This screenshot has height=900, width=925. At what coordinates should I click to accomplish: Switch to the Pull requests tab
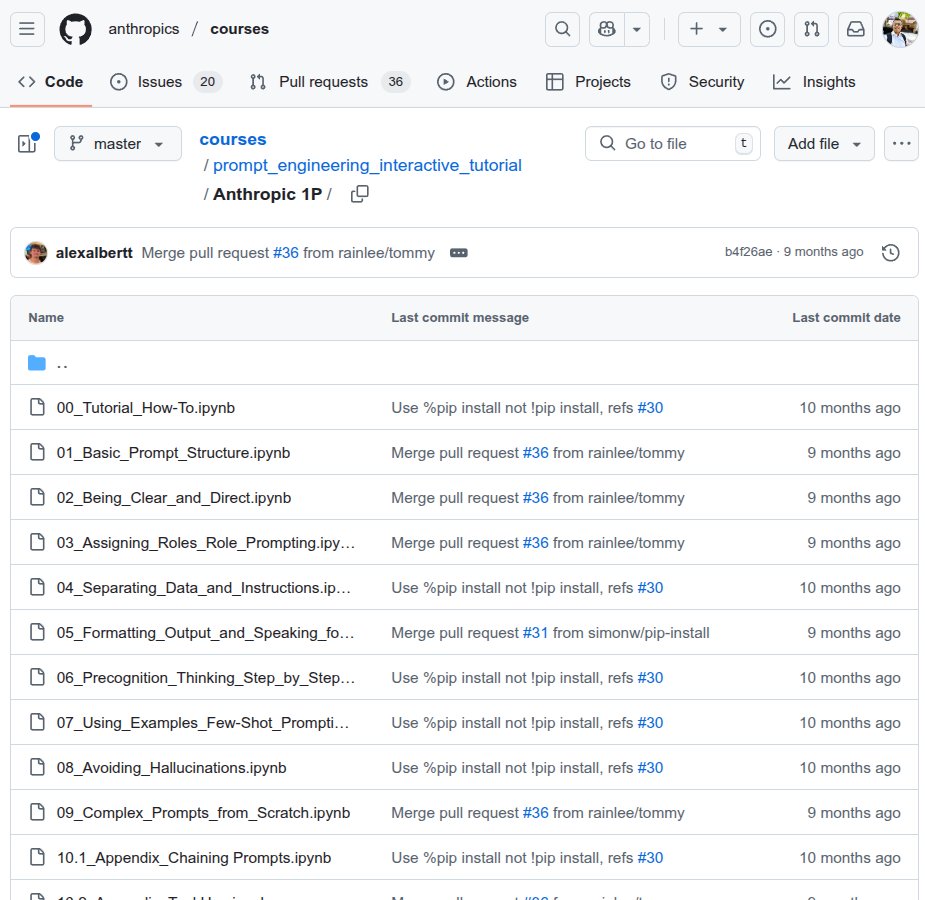point(330,82)
